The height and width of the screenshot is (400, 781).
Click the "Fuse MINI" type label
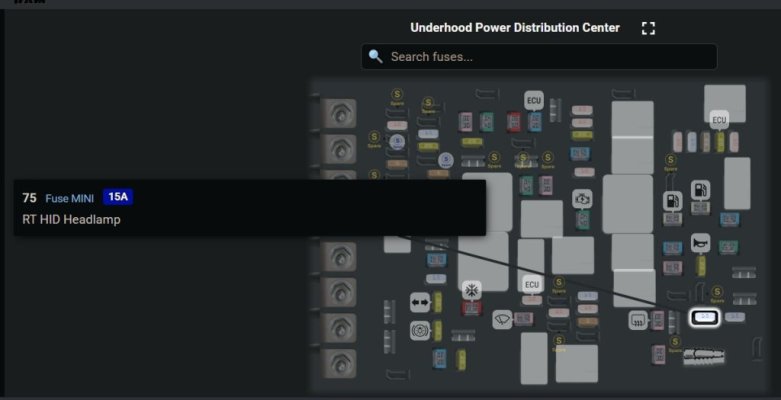[70, 198]
